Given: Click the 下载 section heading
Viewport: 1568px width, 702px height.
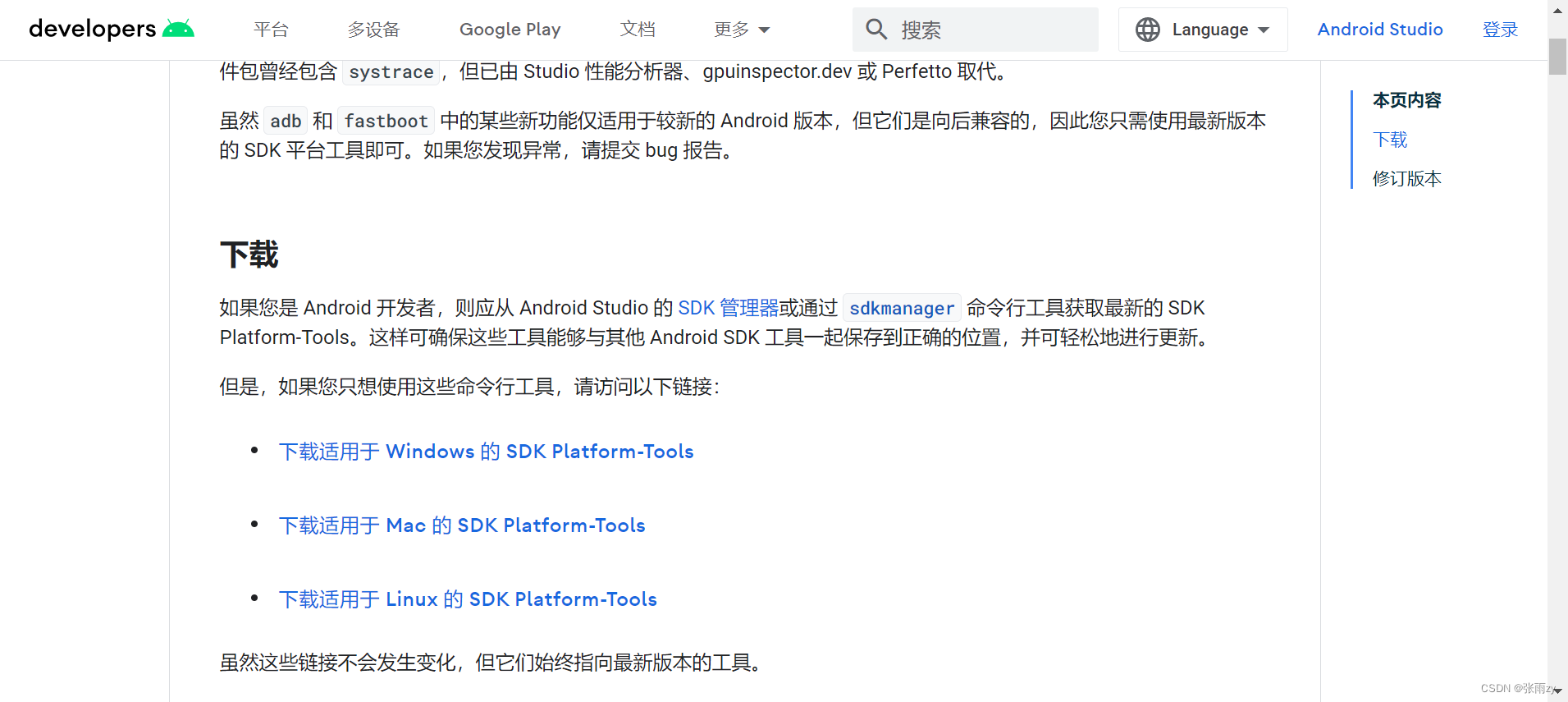Looking at the screenshot, I should point(249,255).
